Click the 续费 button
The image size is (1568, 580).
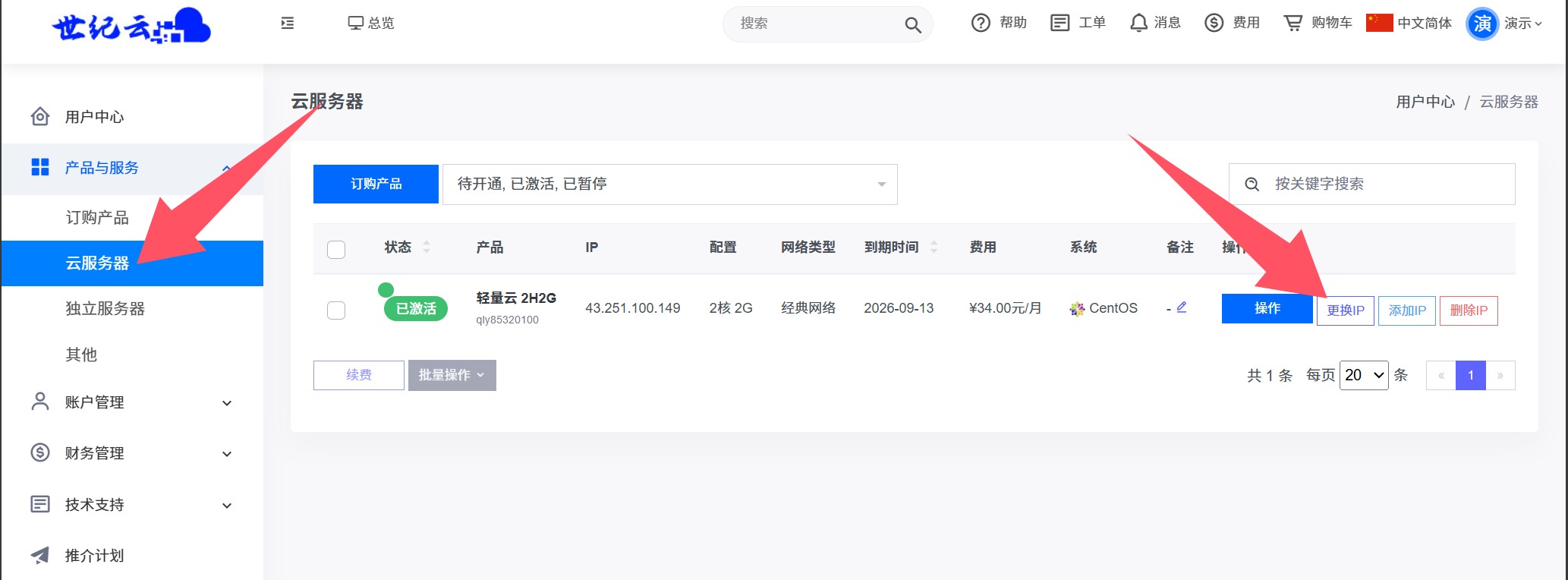(359, 375)
